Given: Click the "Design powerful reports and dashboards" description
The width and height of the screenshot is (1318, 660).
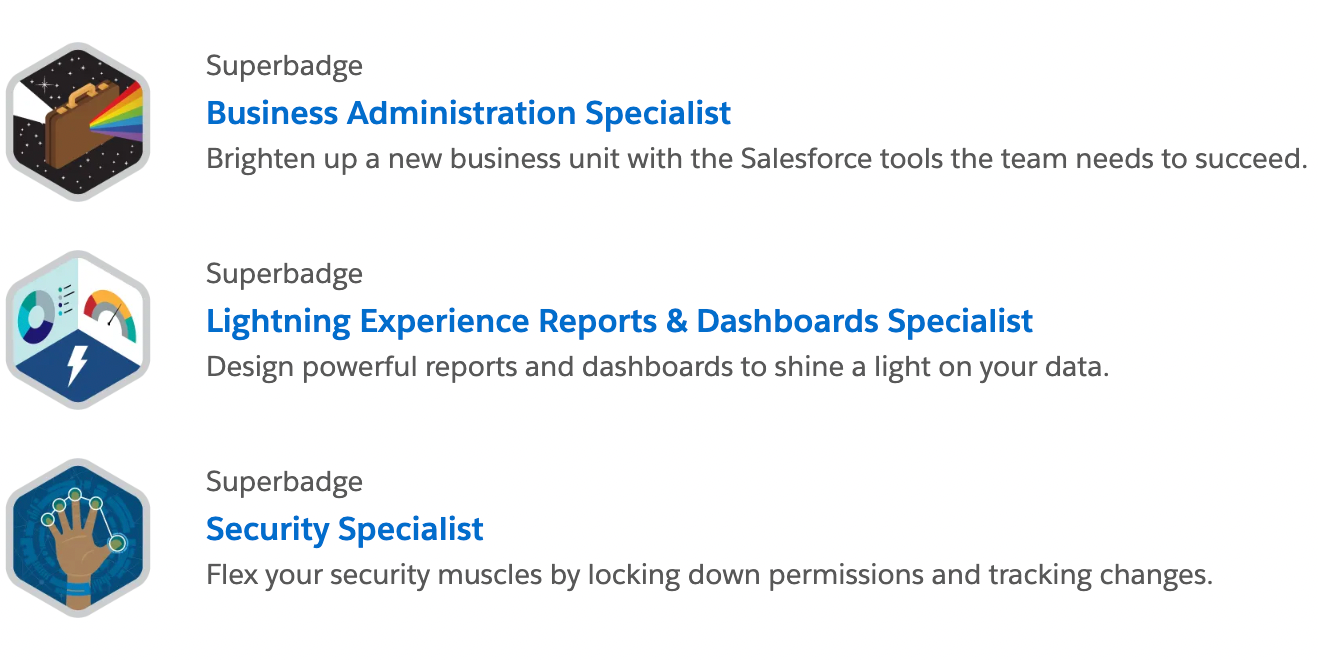Looking at the screenshot, I should [x=657, y=367].
